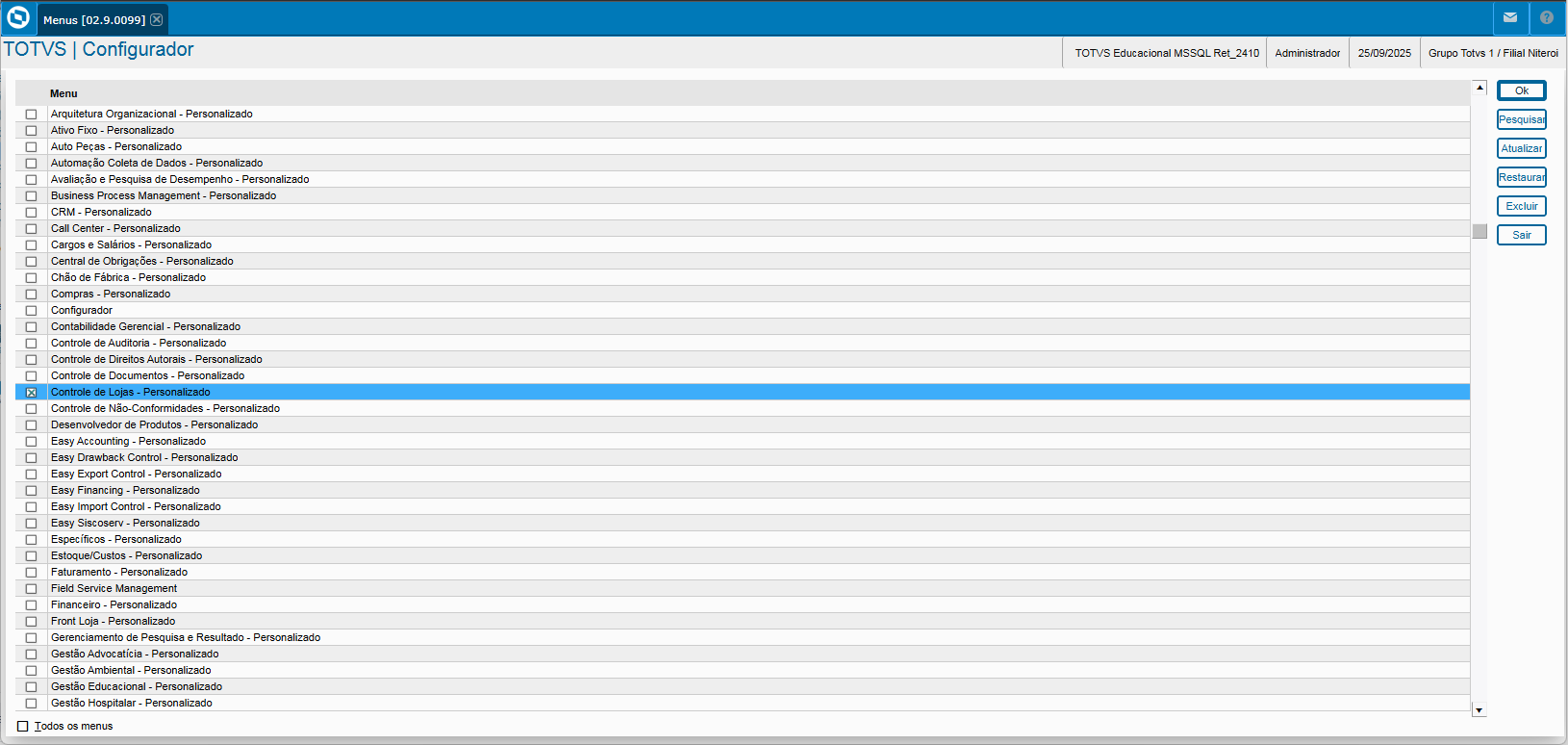Image resolution: width=1568 pixels, height=745 pixels.
Task: Select Contabilidade Gerencial - Personalizado
Action: (743, 326)
